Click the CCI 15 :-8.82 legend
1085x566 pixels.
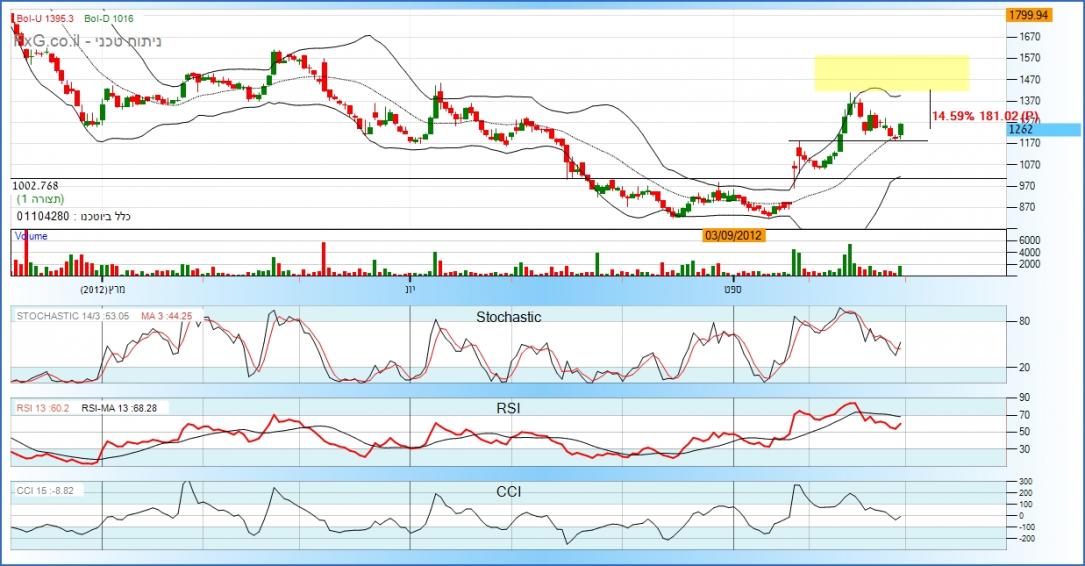pyautogui.click(x=45, y=490)
